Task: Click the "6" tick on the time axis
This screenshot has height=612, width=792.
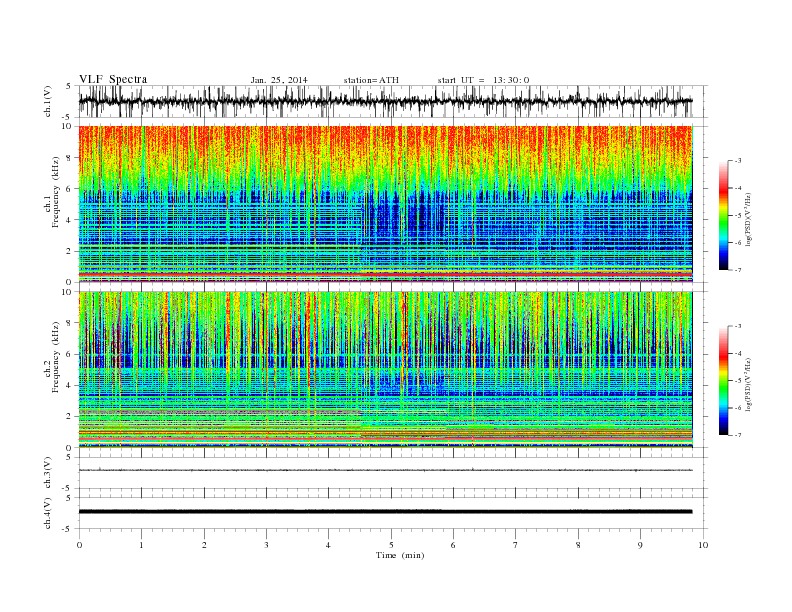Action: (453, 545)
